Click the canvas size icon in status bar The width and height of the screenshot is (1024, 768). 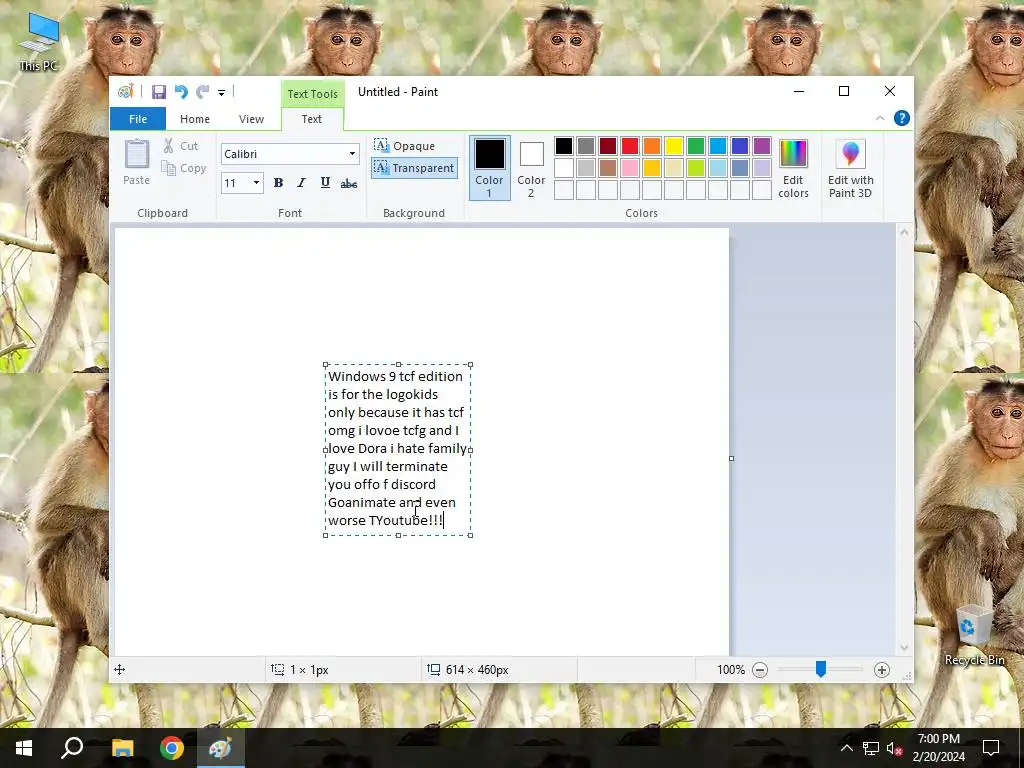(x=434, y=669)
